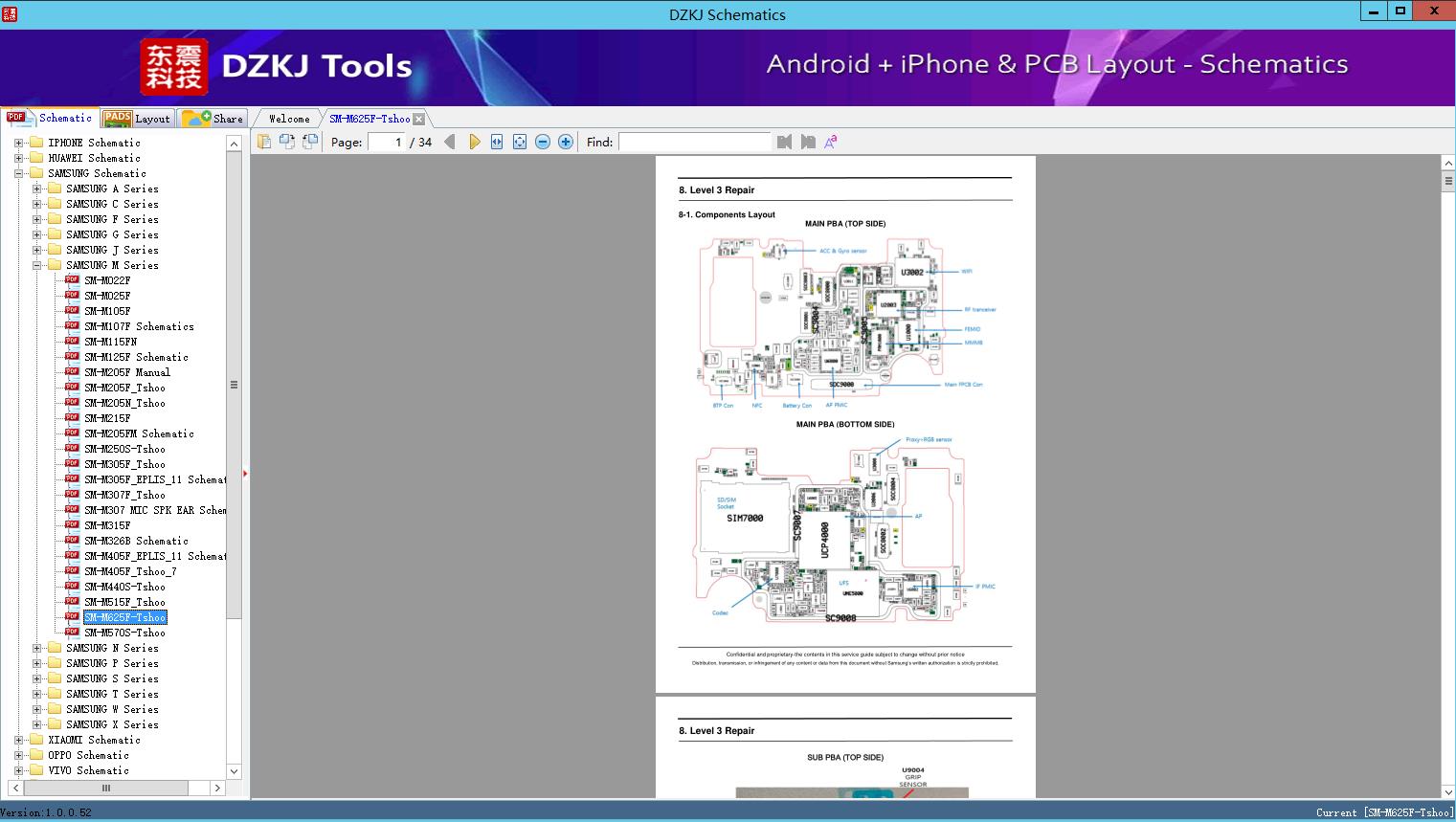Open the SM-M107F Schematics file

139,326
